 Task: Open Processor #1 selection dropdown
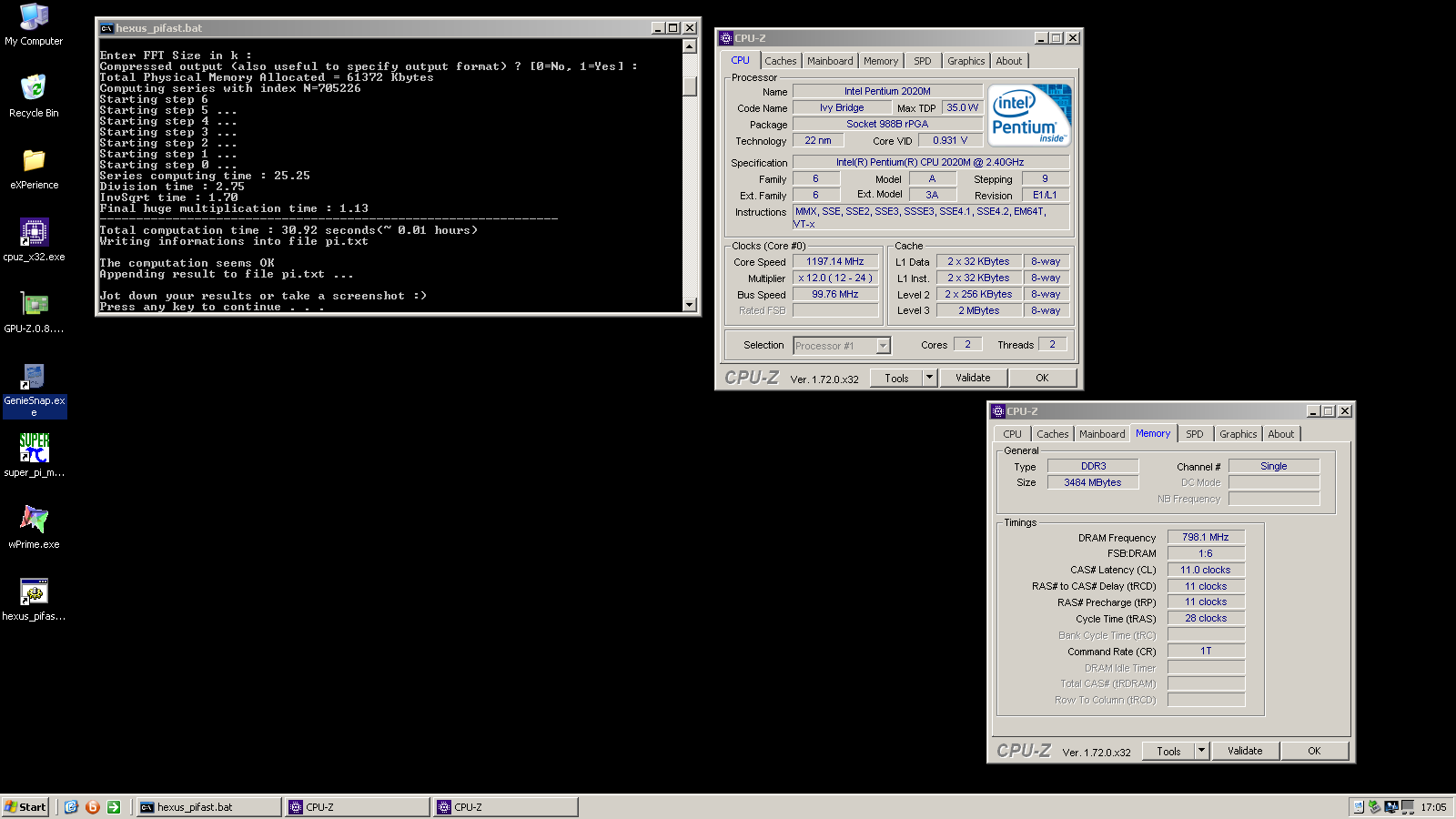842,346
